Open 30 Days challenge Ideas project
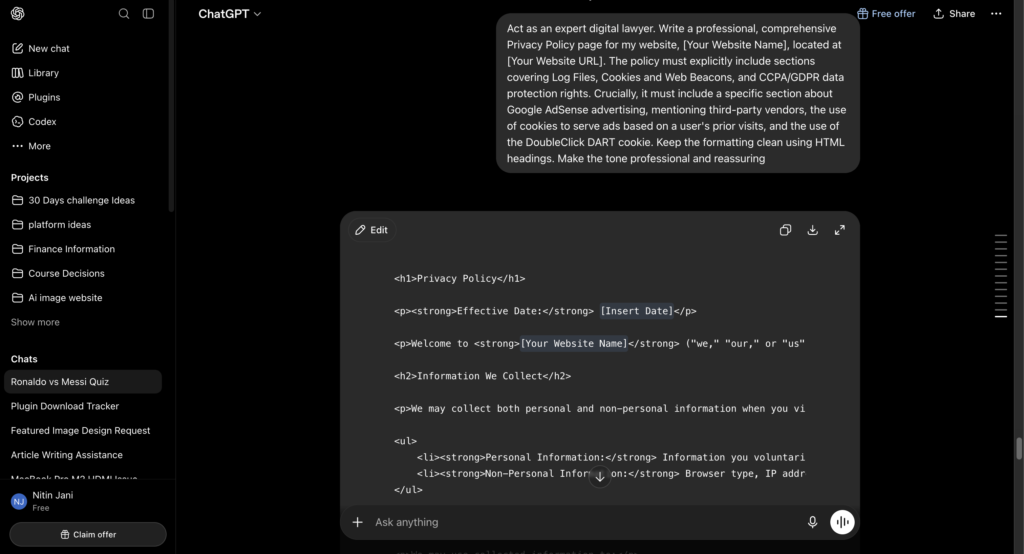 83,201
